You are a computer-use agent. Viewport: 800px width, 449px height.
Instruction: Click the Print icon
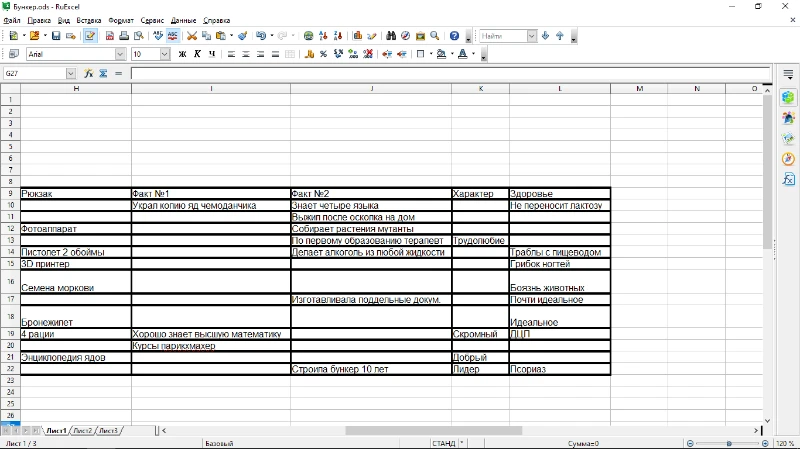click(x=124, y=36)
